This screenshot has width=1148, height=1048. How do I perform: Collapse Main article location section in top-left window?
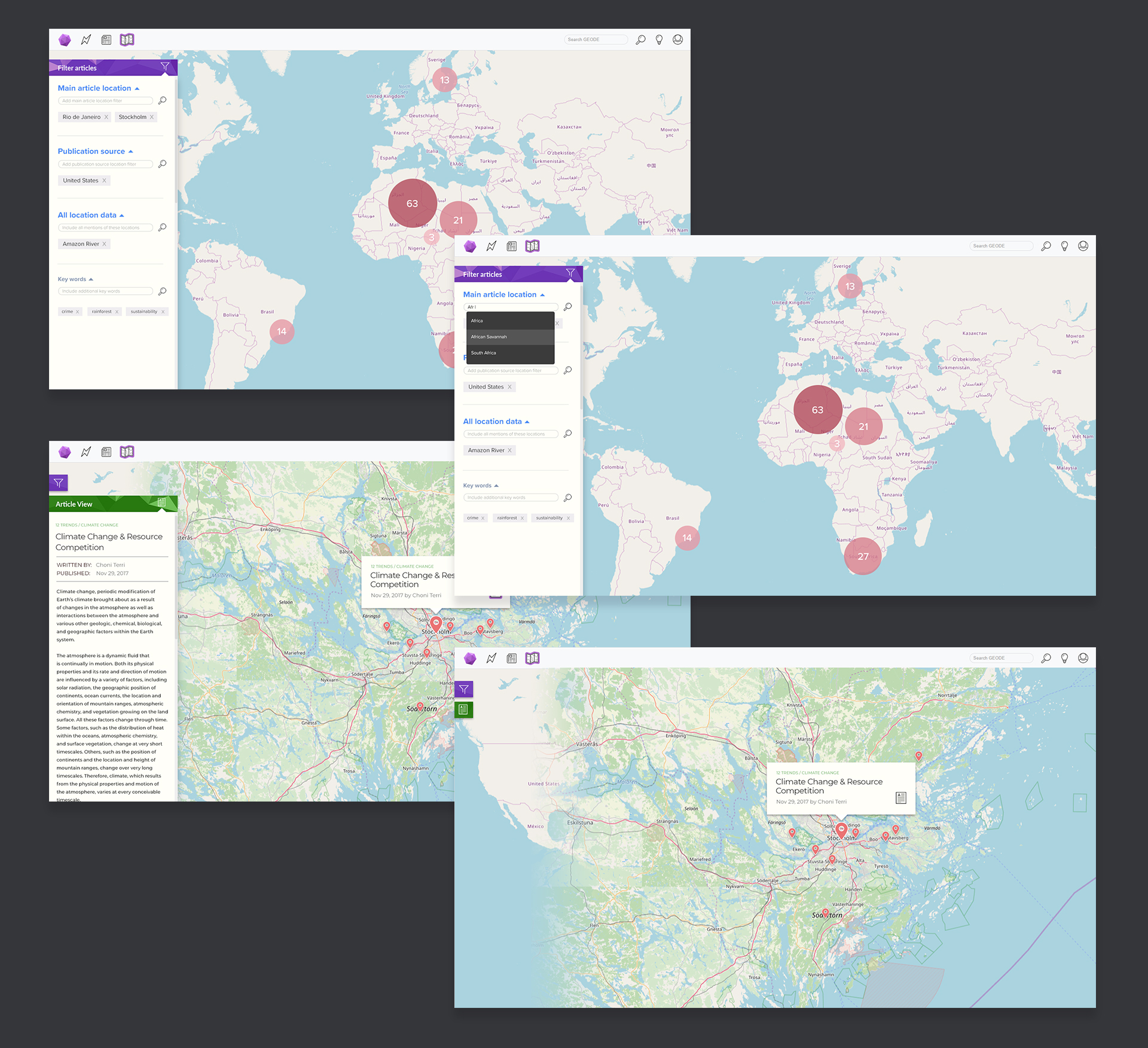click(x=137, y=89)
